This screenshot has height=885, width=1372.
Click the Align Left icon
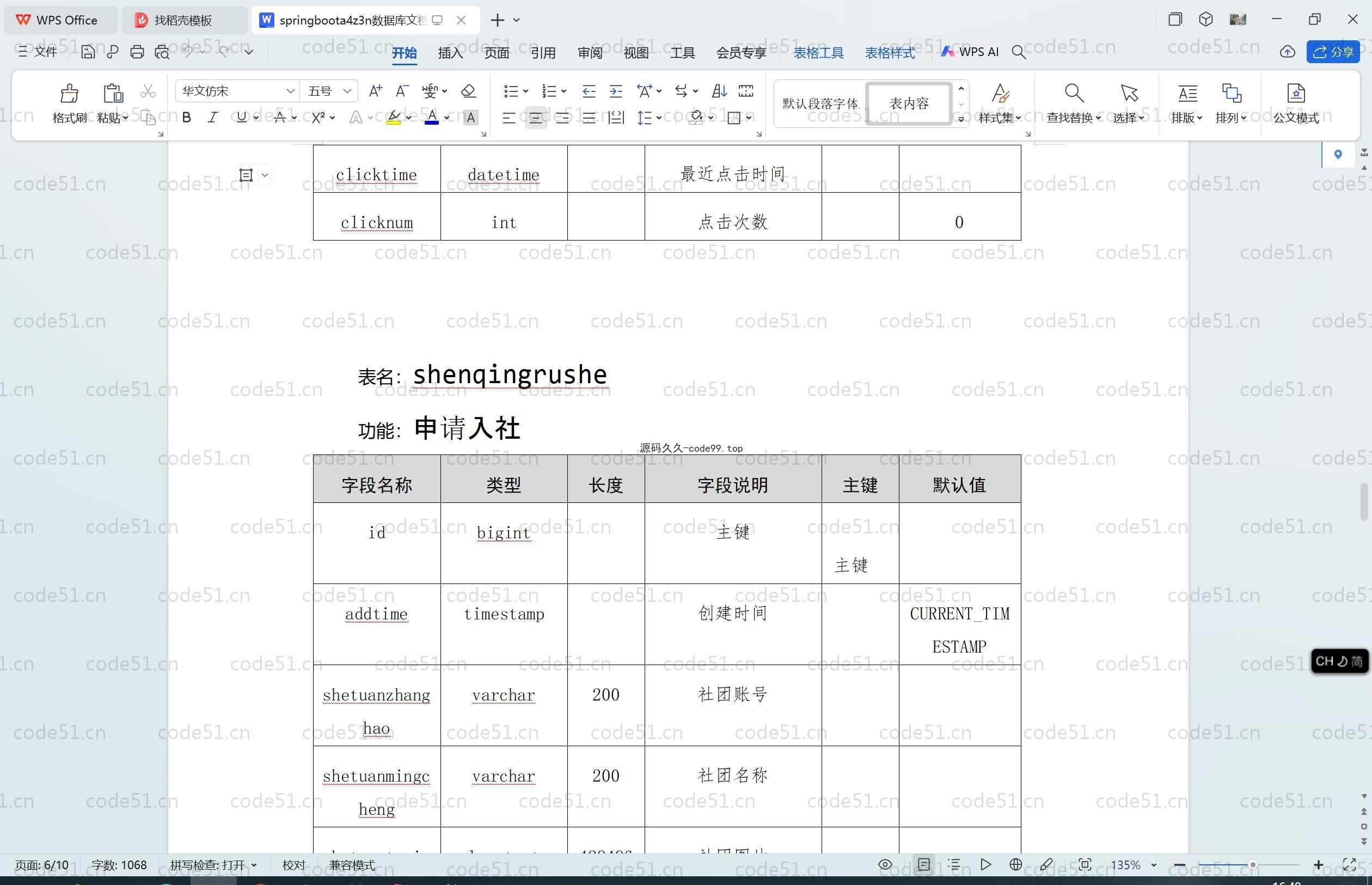[509, 118]
